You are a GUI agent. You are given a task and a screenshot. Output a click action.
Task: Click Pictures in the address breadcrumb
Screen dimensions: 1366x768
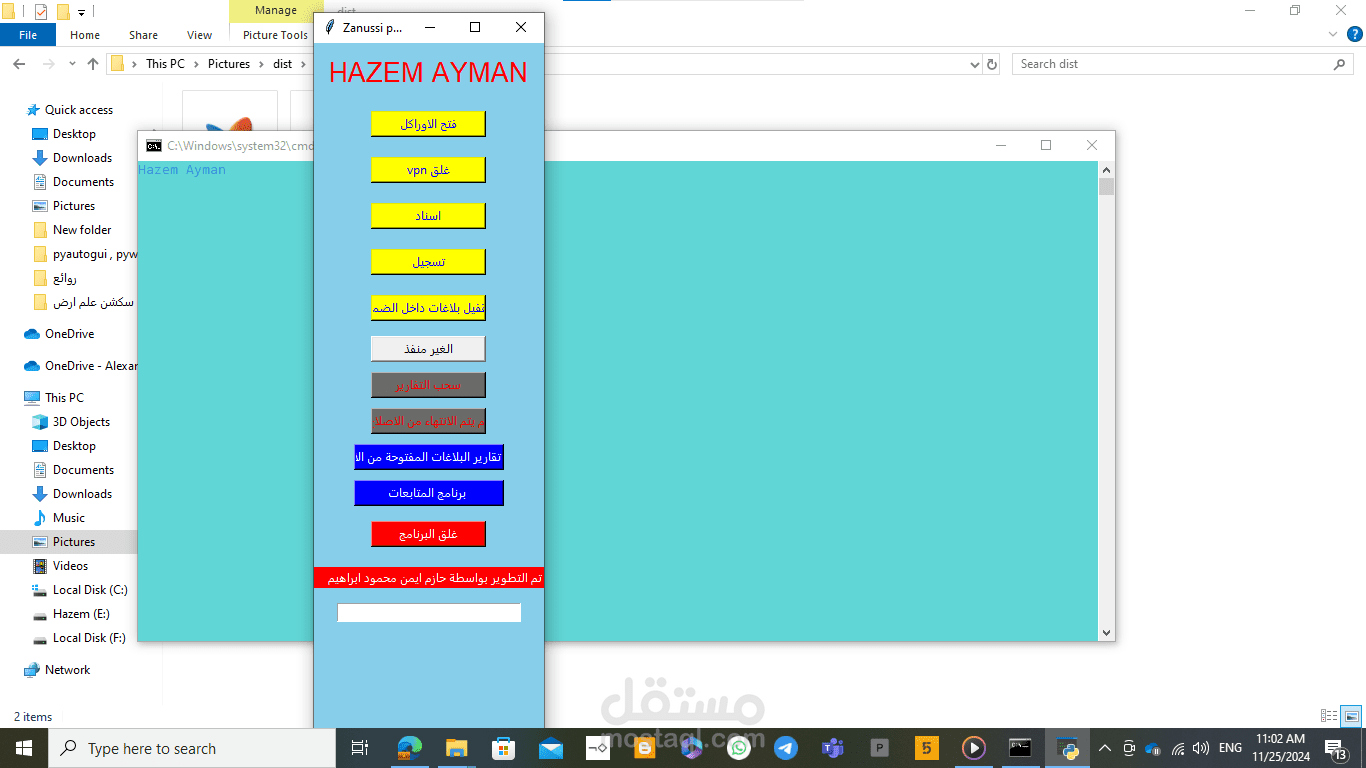[229, 64]
